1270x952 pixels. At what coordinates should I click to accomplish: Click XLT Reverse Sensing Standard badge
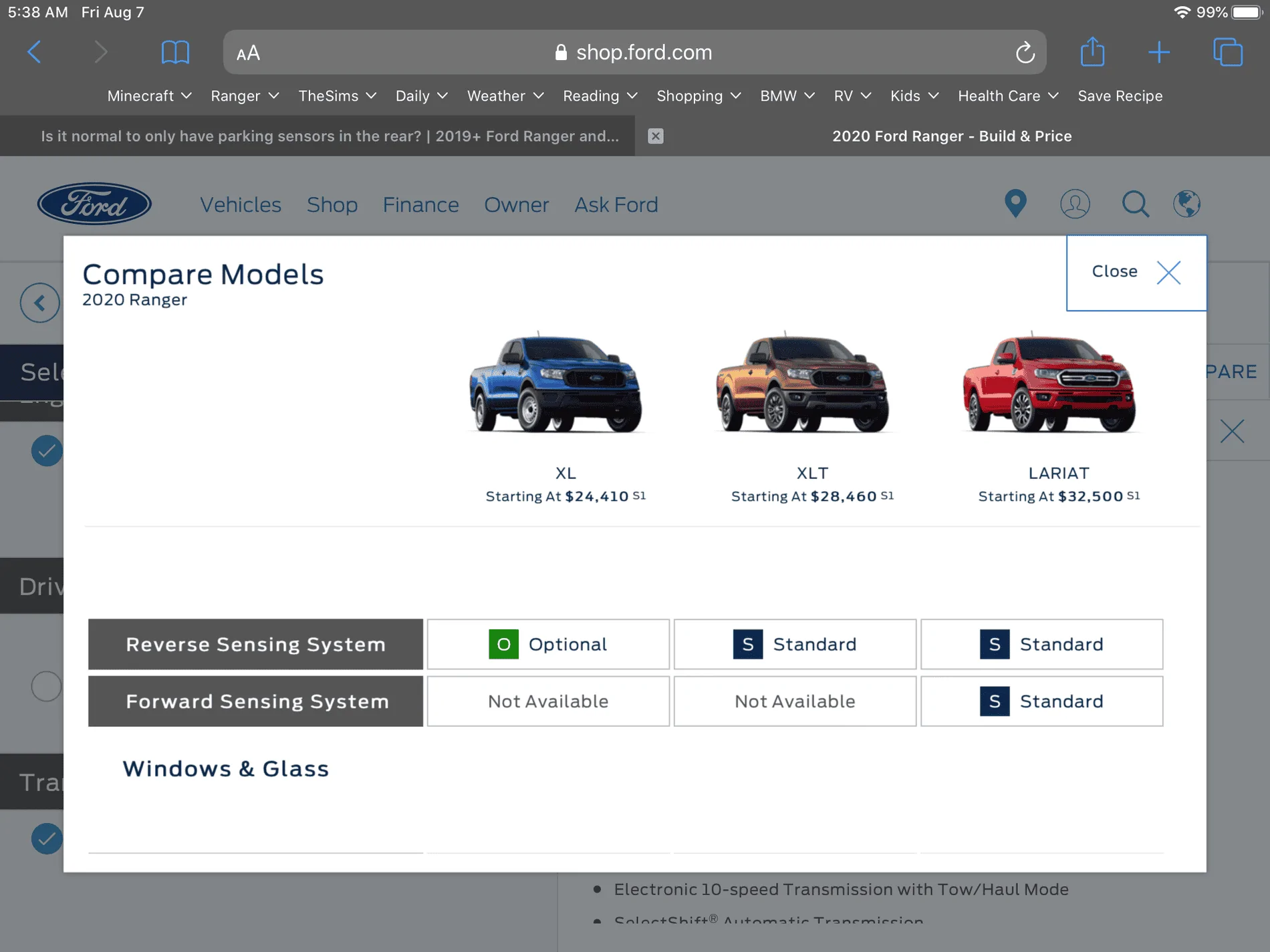(748, 644)
